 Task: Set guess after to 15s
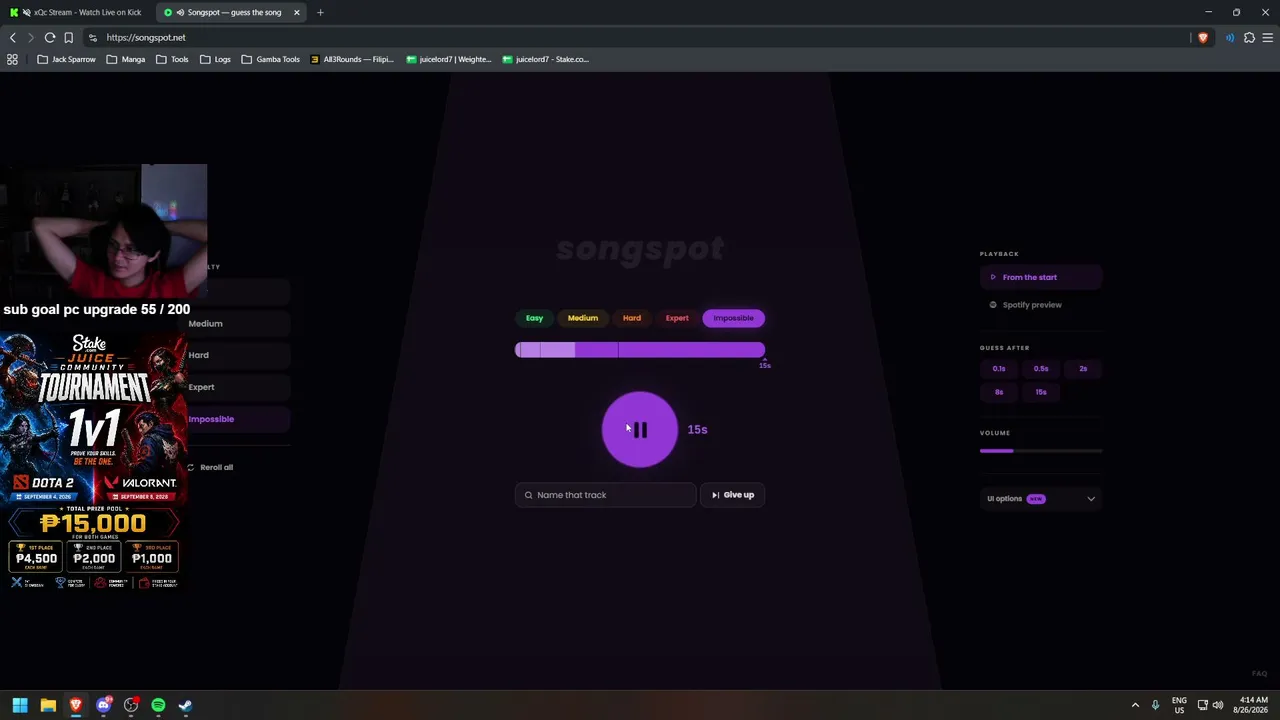coord(1041,392)
